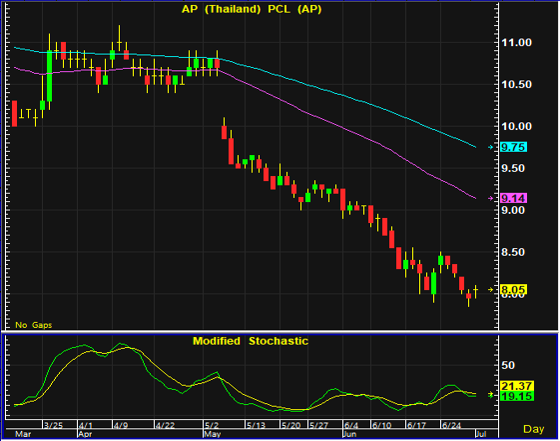
Task: Click the yellow stochastic value 21.37
Action: pyautogui.click(x=517, y=386)
